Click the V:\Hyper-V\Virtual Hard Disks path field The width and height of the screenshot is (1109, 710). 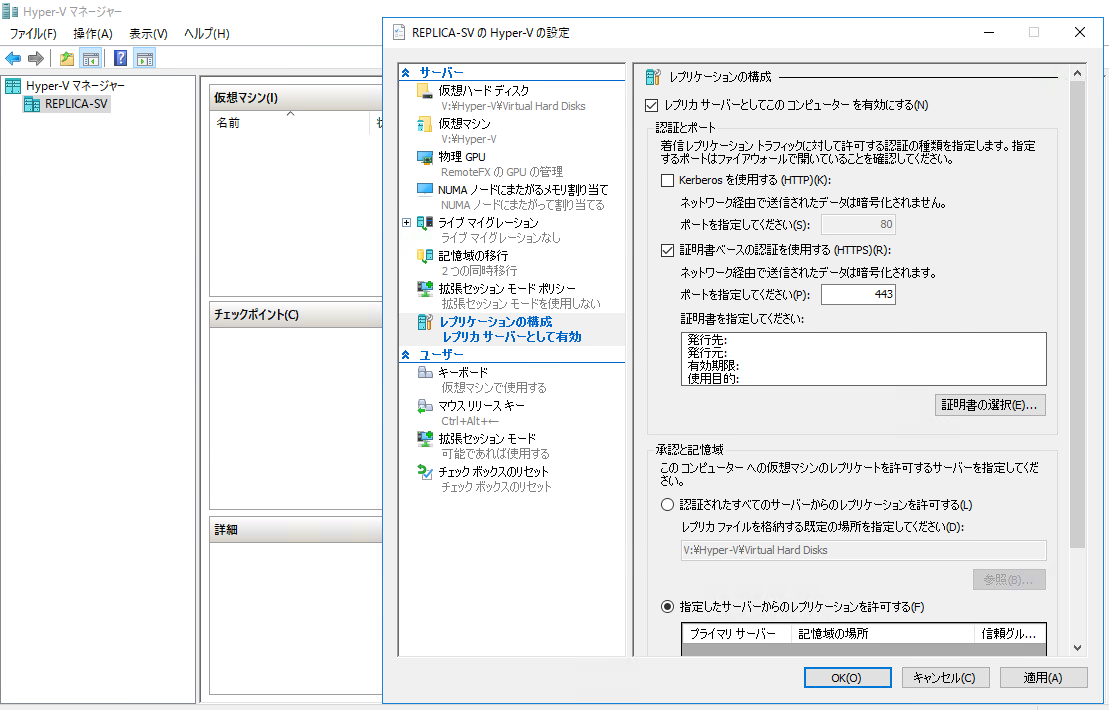[x=863, y=550]
